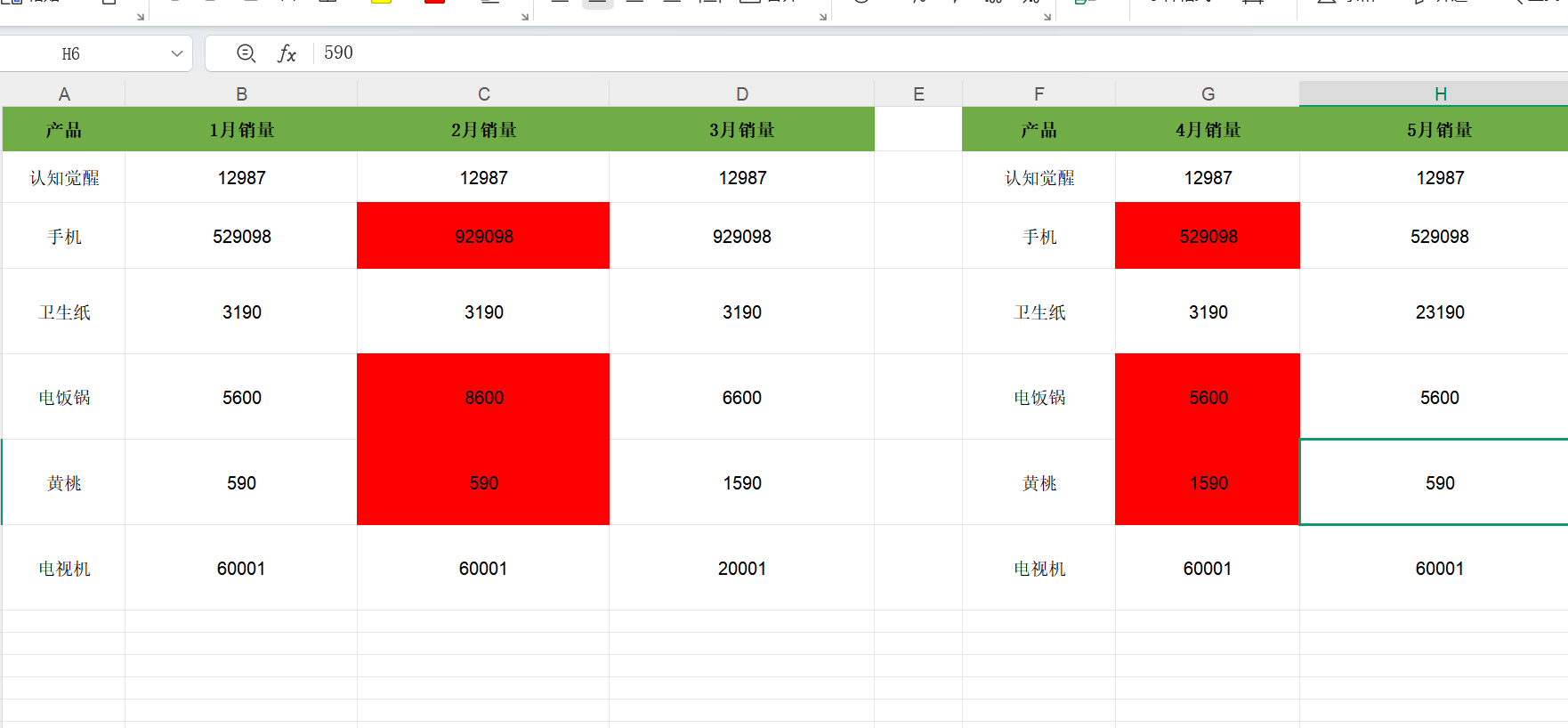Select 手机 cell in column F
The width and height of the screenshot is (1568, 728).
tap(1039, 236)
